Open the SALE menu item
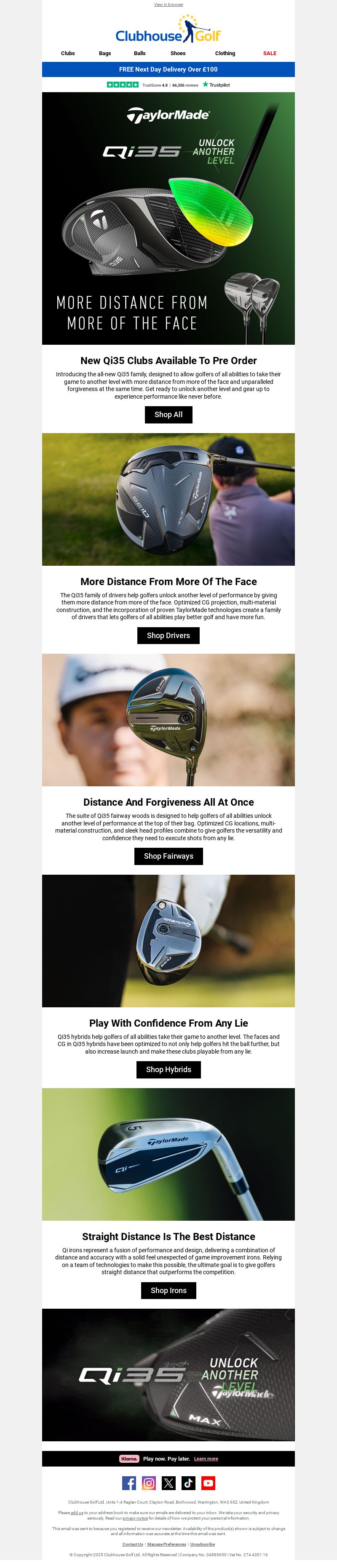 270,53
